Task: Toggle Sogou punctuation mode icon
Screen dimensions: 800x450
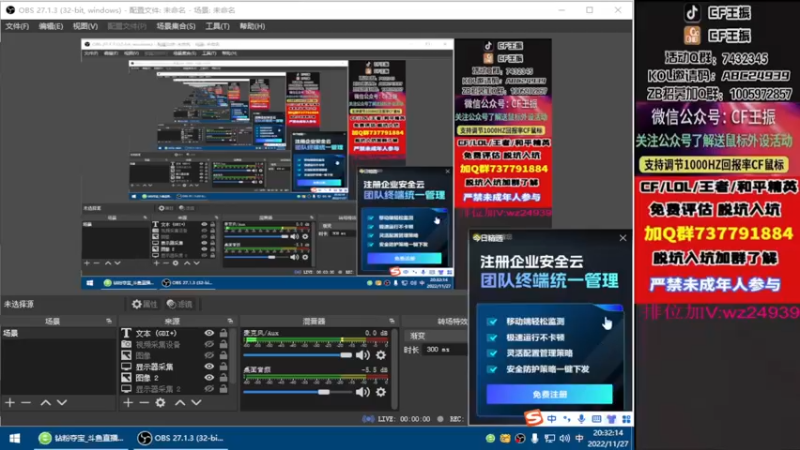Action: 567,419
